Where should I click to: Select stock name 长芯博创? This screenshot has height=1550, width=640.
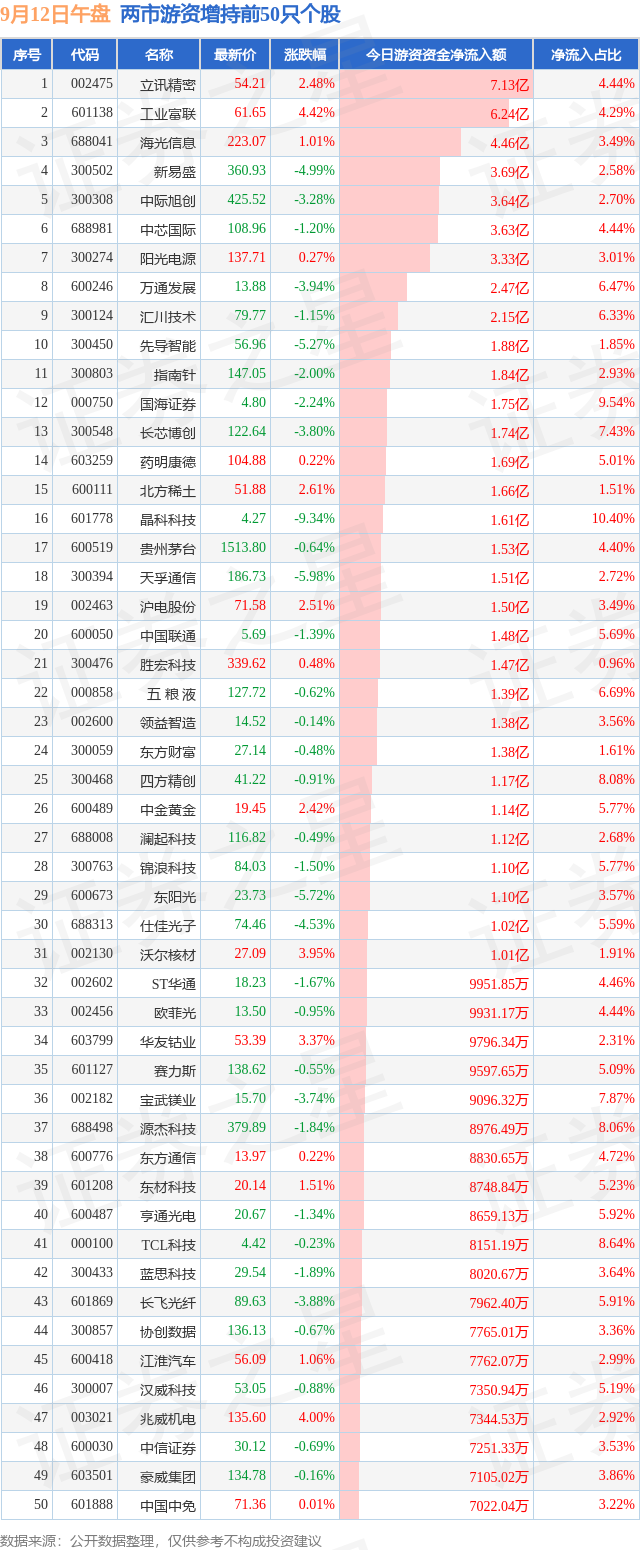[x=168, y=433]
